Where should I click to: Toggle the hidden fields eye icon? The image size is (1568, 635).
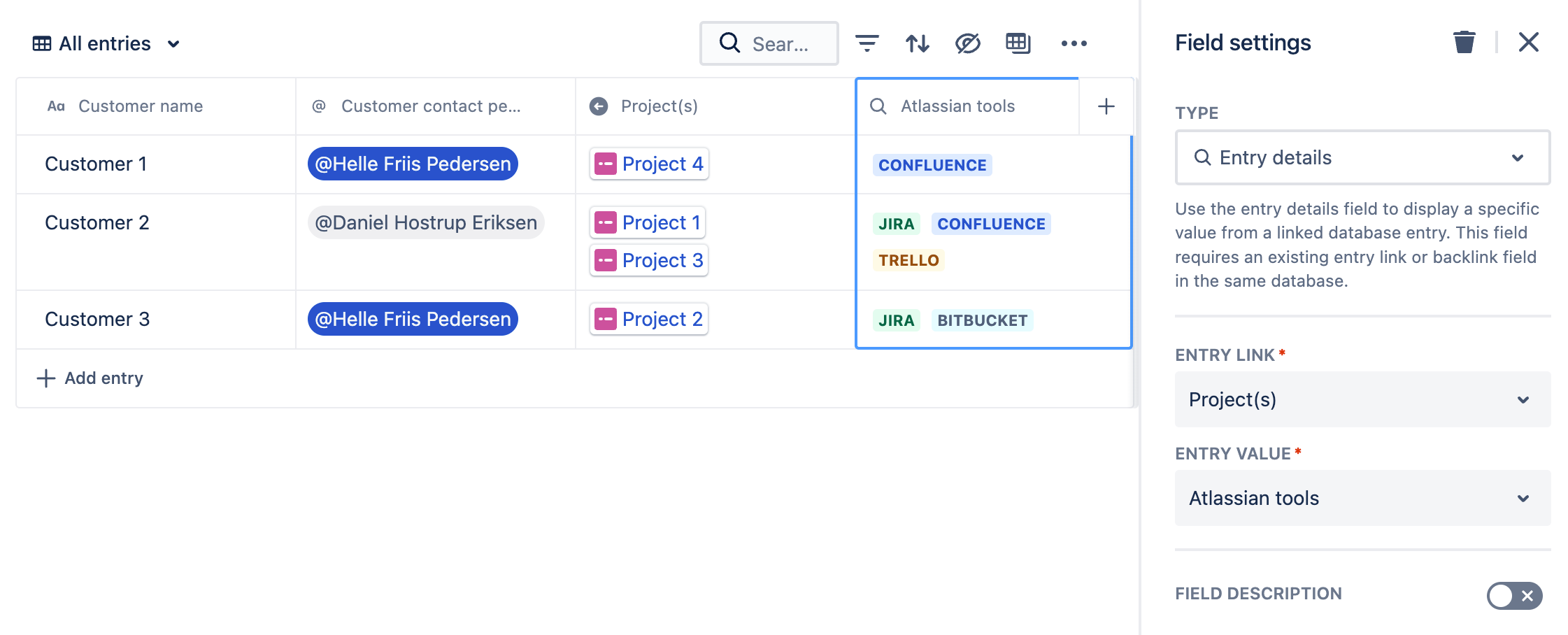tap(968, 43)
